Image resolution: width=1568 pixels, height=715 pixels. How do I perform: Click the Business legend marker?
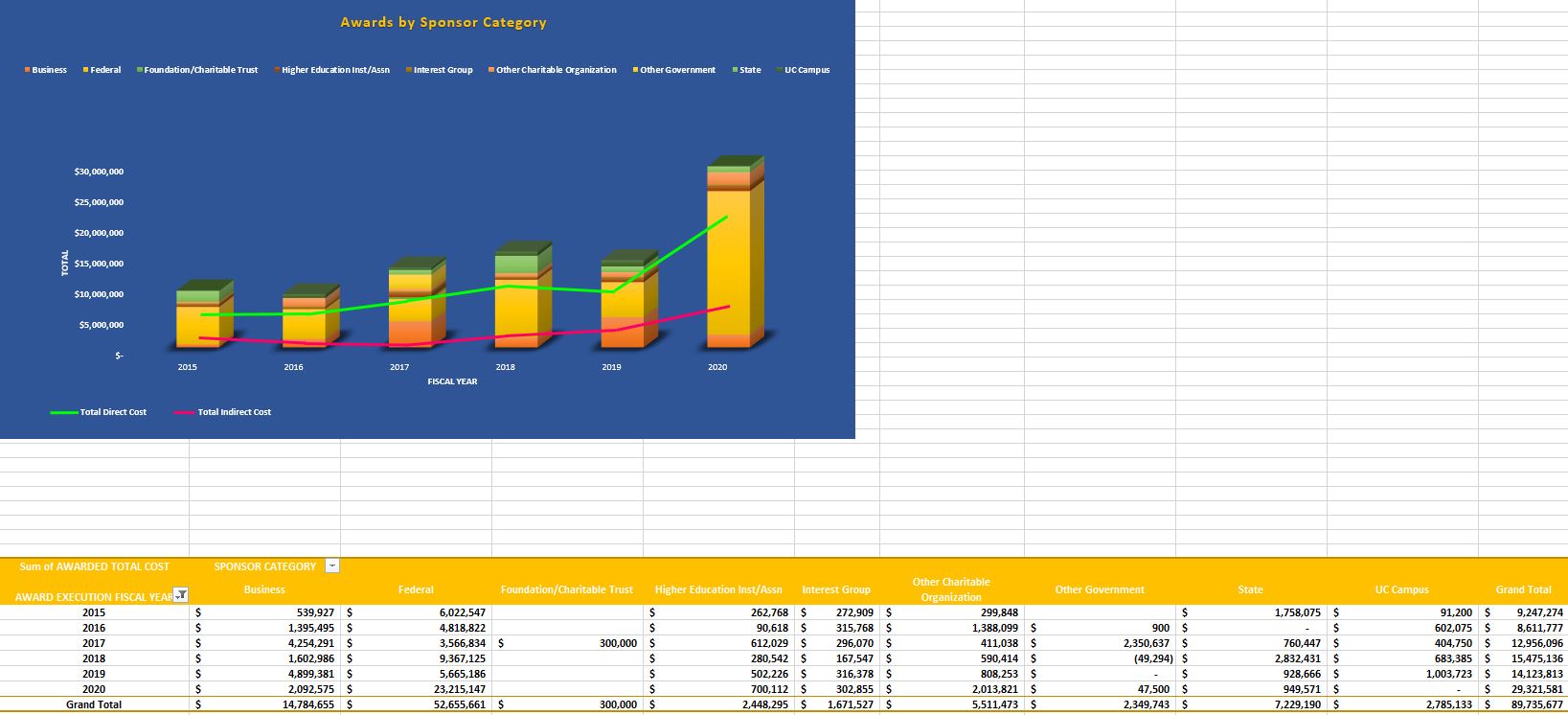coord(28,70)
